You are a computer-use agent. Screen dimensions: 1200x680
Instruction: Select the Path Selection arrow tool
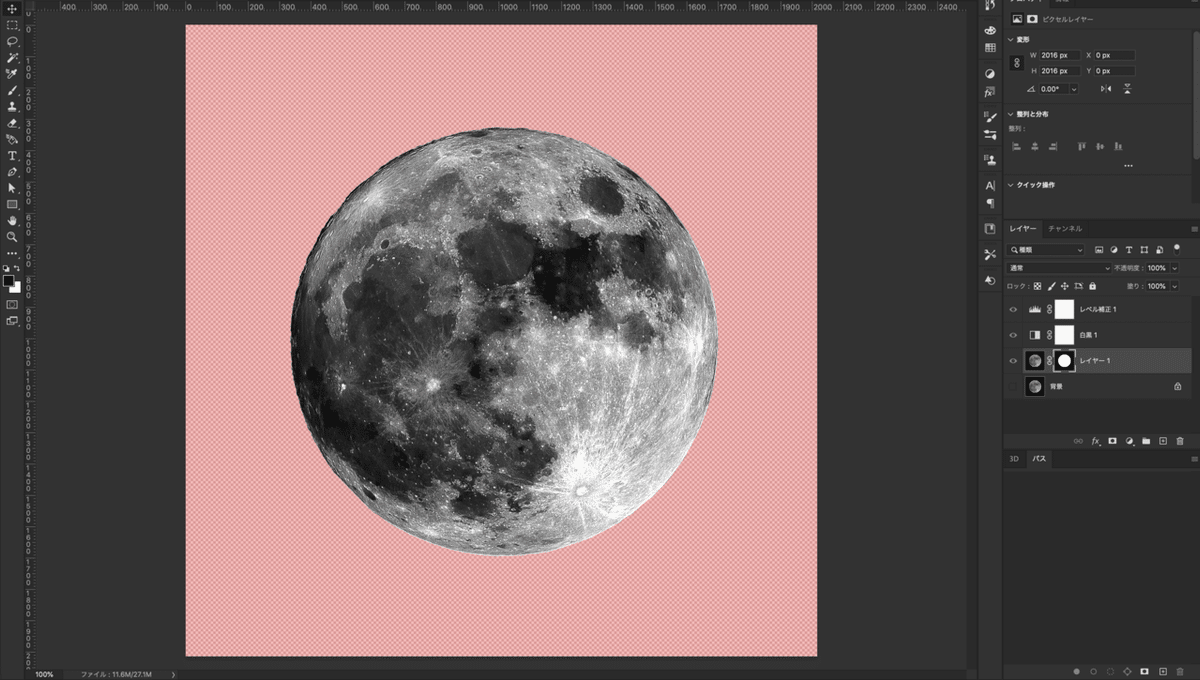(x=12, y=188)
